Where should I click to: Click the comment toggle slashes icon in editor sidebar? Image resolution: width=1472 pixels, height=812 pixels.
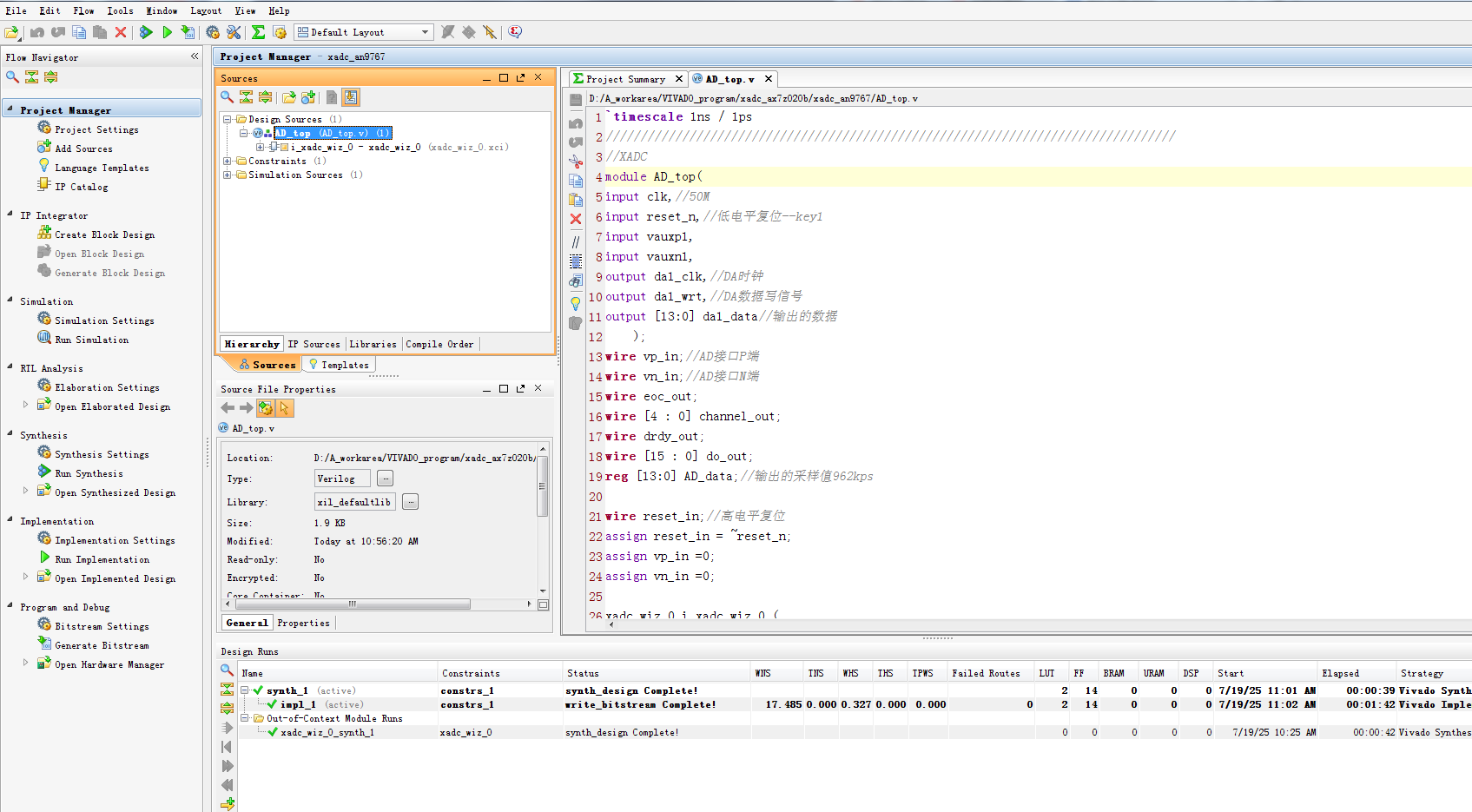point(575,242)
